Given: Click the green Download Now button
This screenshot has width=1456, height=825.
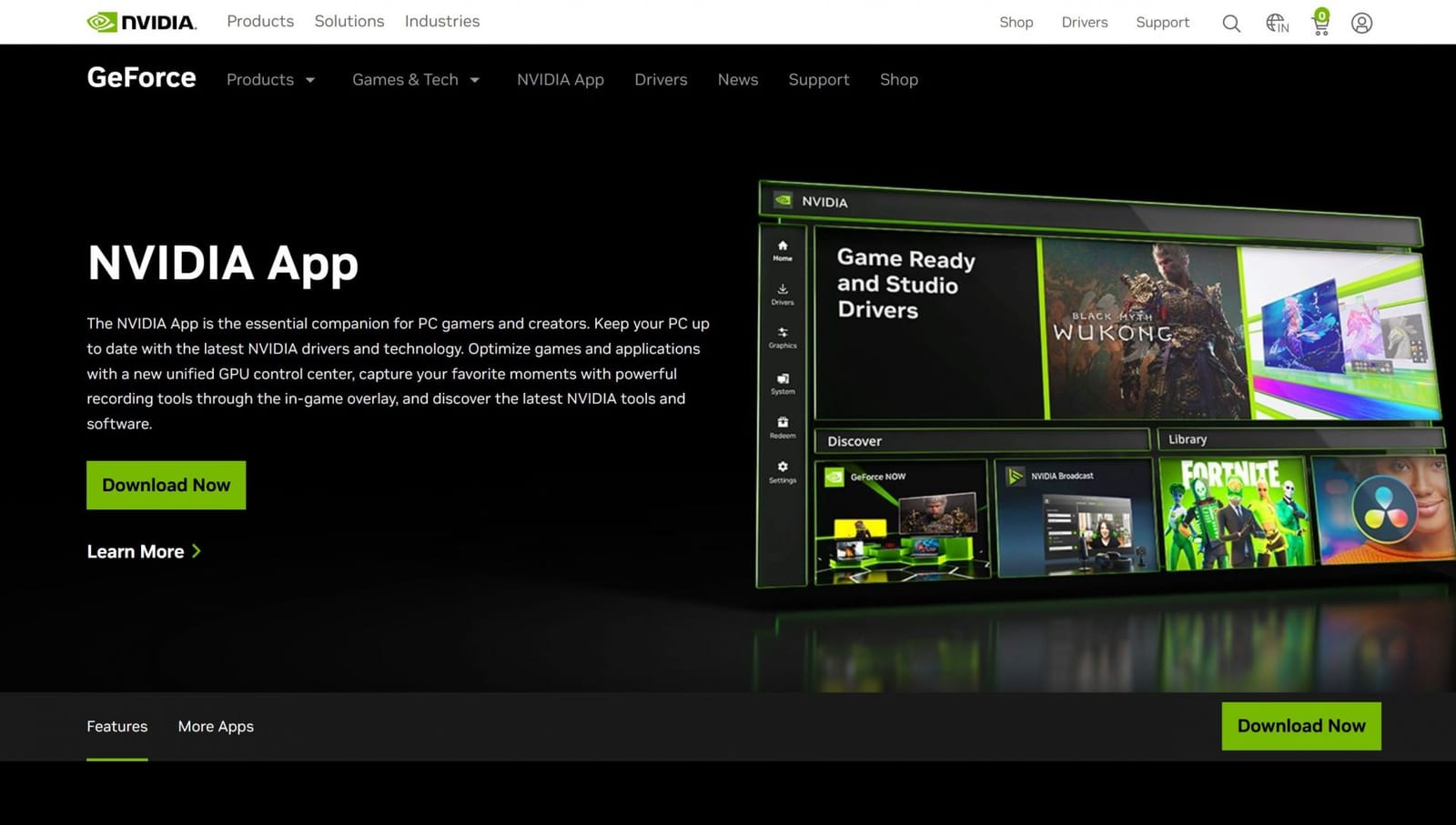Looking at the screenshot, I should pos(166,485).
